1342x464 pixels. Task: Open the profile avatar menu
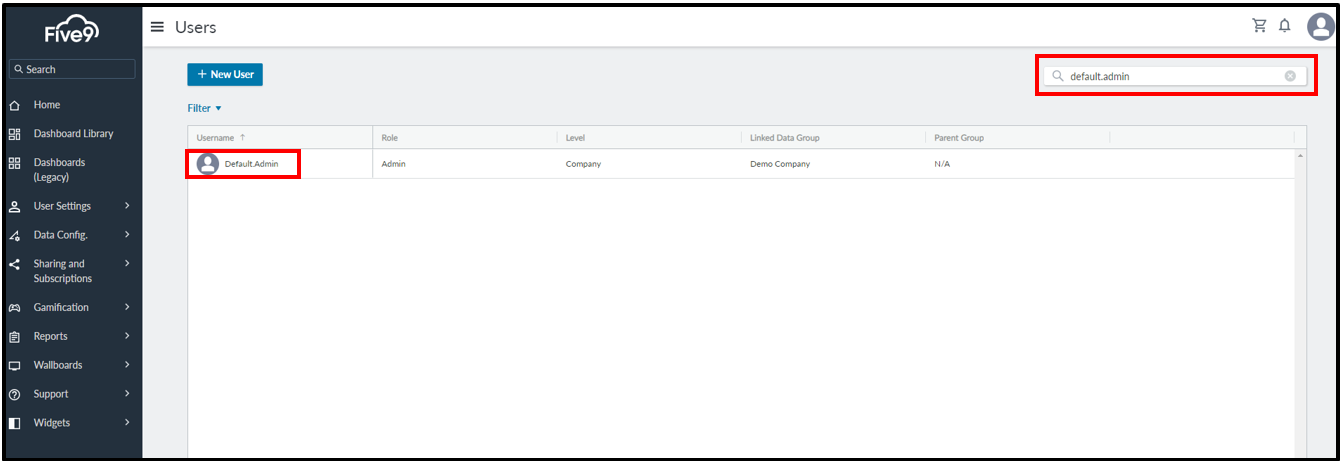pos(1320,26)
